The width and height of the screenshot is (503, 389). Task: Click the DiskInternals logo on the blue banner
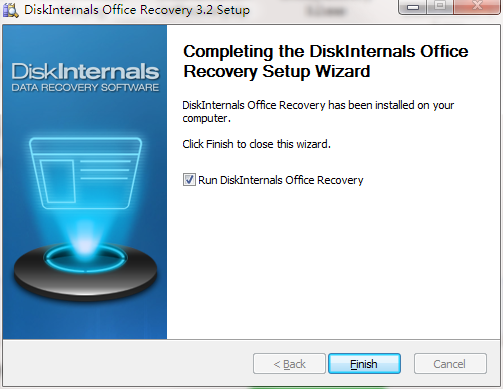[x=85, y=71]
